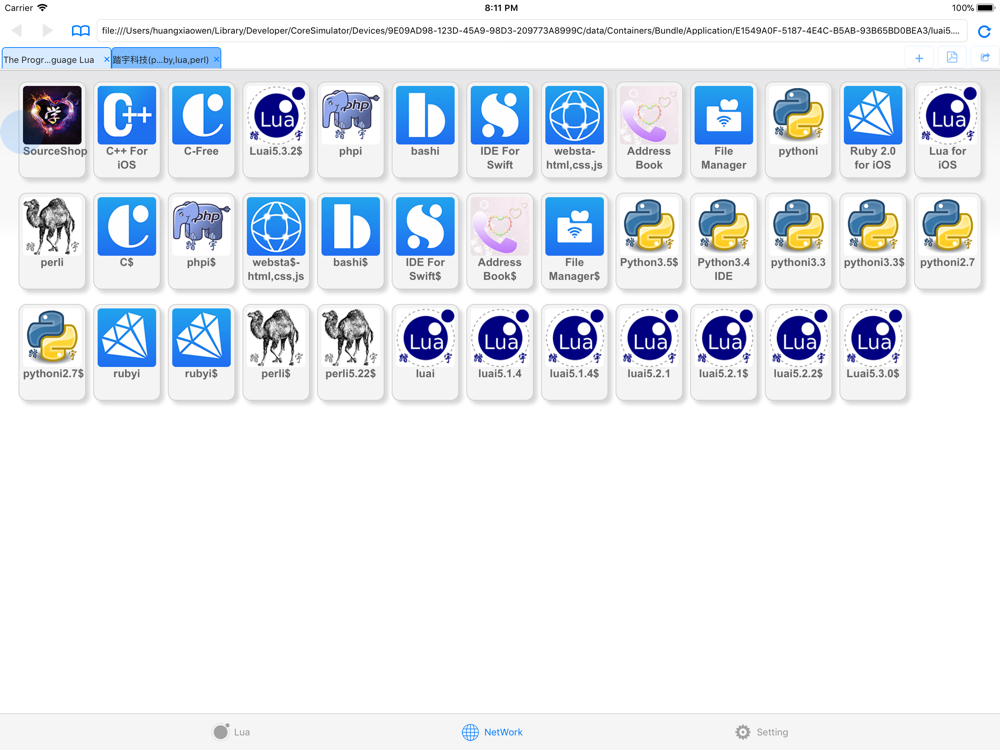This screenshot has height=750, width=1000.
Task: Open the luai5.2.2$ app
Action: (798, 353)
